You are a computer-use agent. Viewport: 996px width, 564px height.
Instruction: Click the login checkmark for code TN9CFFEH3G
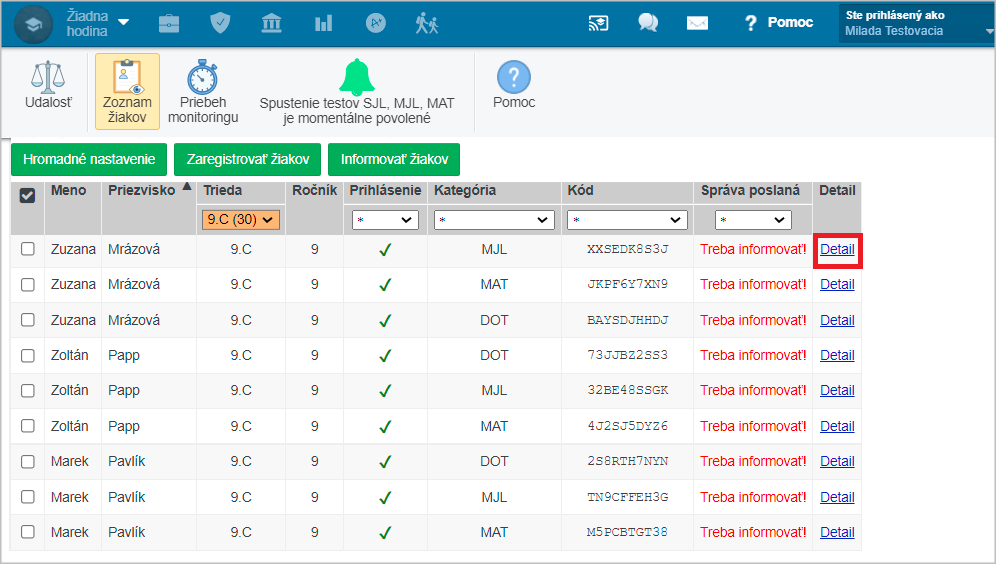(385, 498)
